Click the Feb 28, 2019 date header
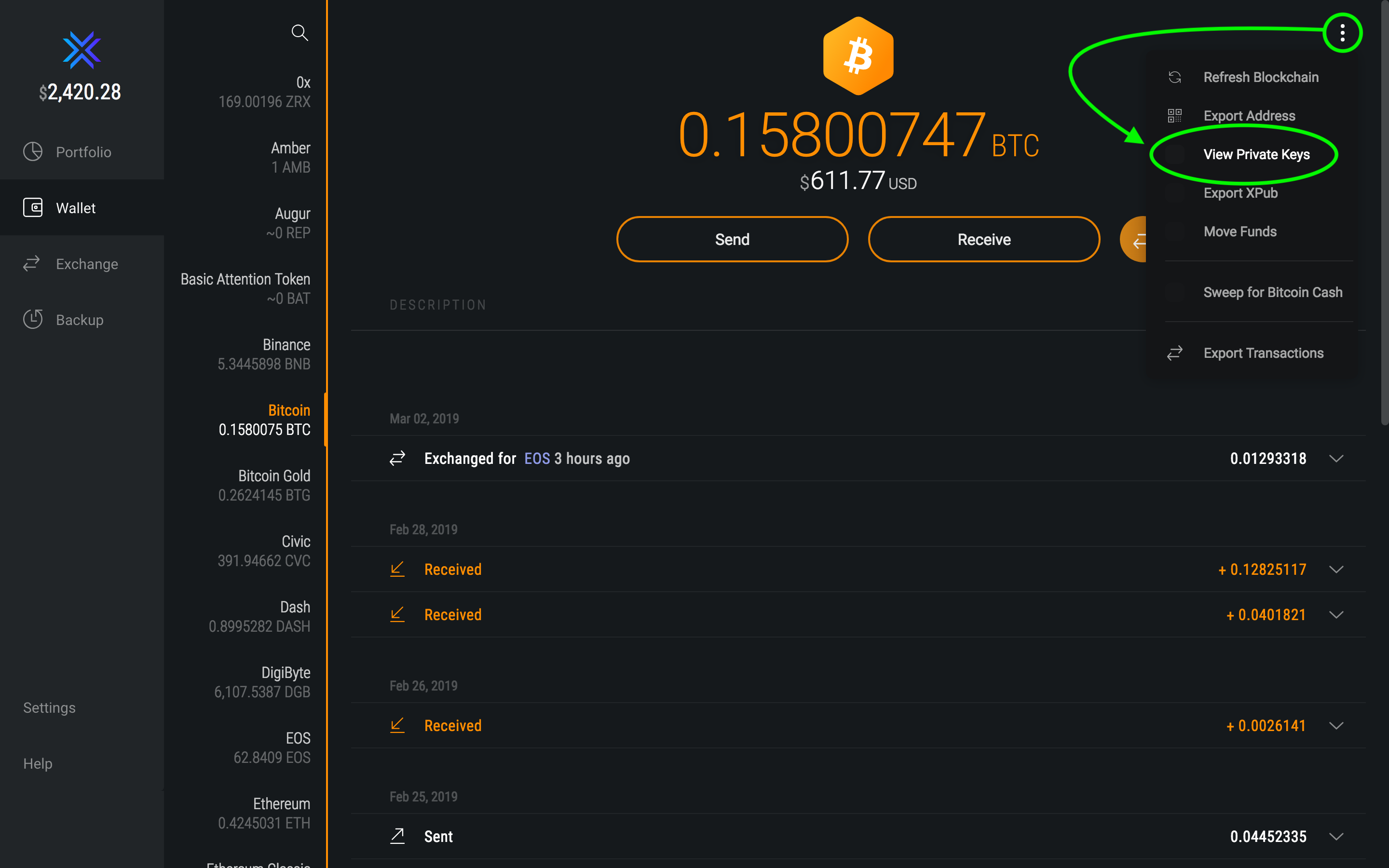1389x868 pixels. tap(423, 529)
